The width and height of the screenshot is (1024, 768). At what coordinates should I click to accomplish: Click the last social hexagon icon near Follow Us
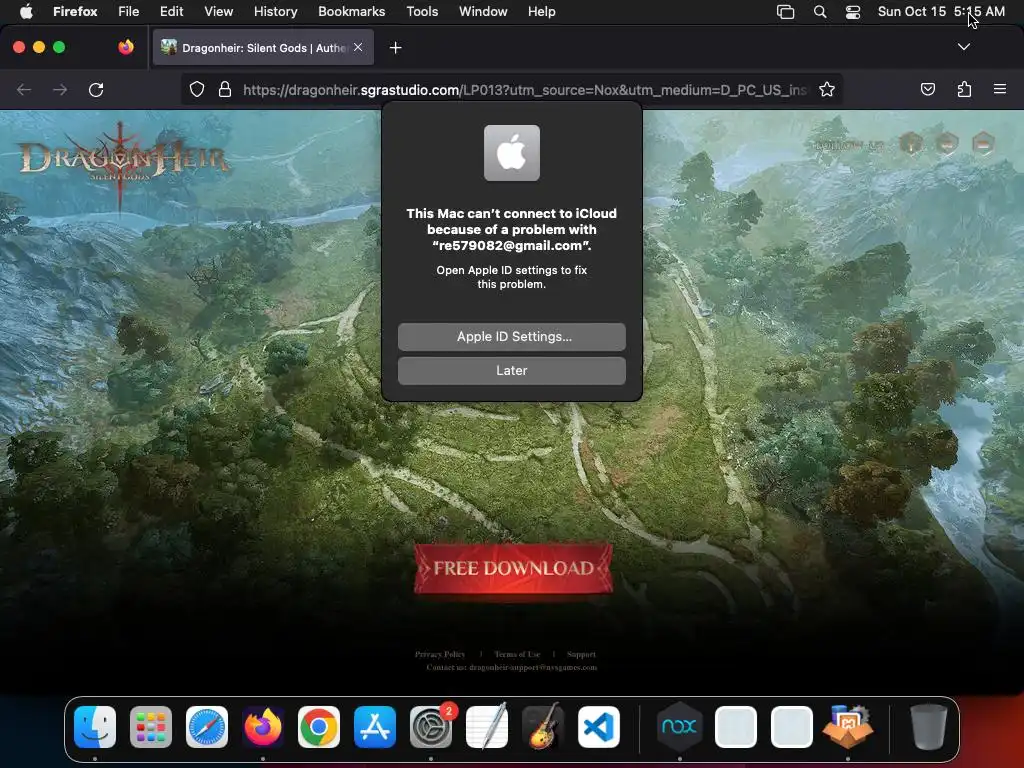coord(983,143)
